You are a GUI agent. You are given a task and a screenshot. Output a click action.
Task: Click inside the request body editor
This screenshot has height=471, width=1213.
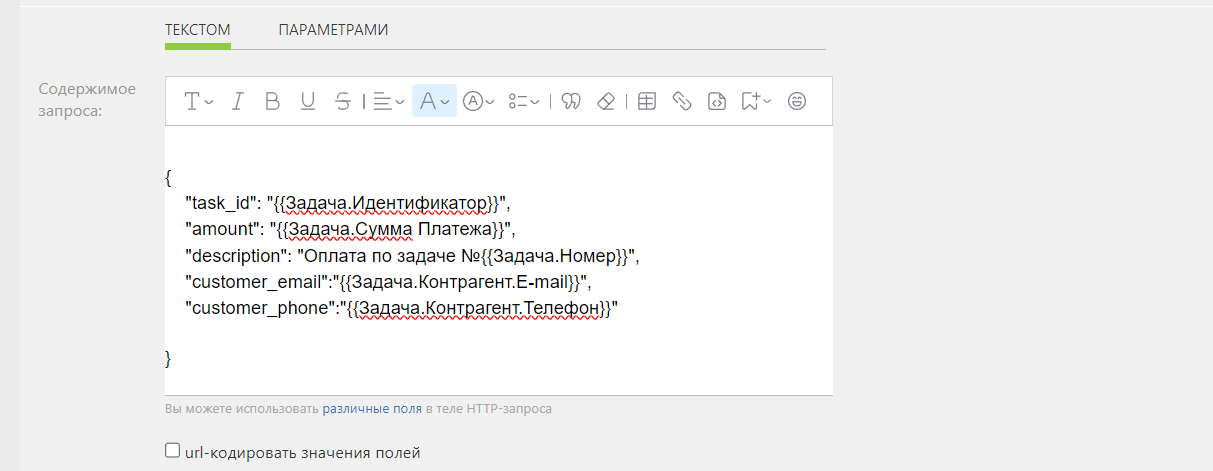click(499, 260)
